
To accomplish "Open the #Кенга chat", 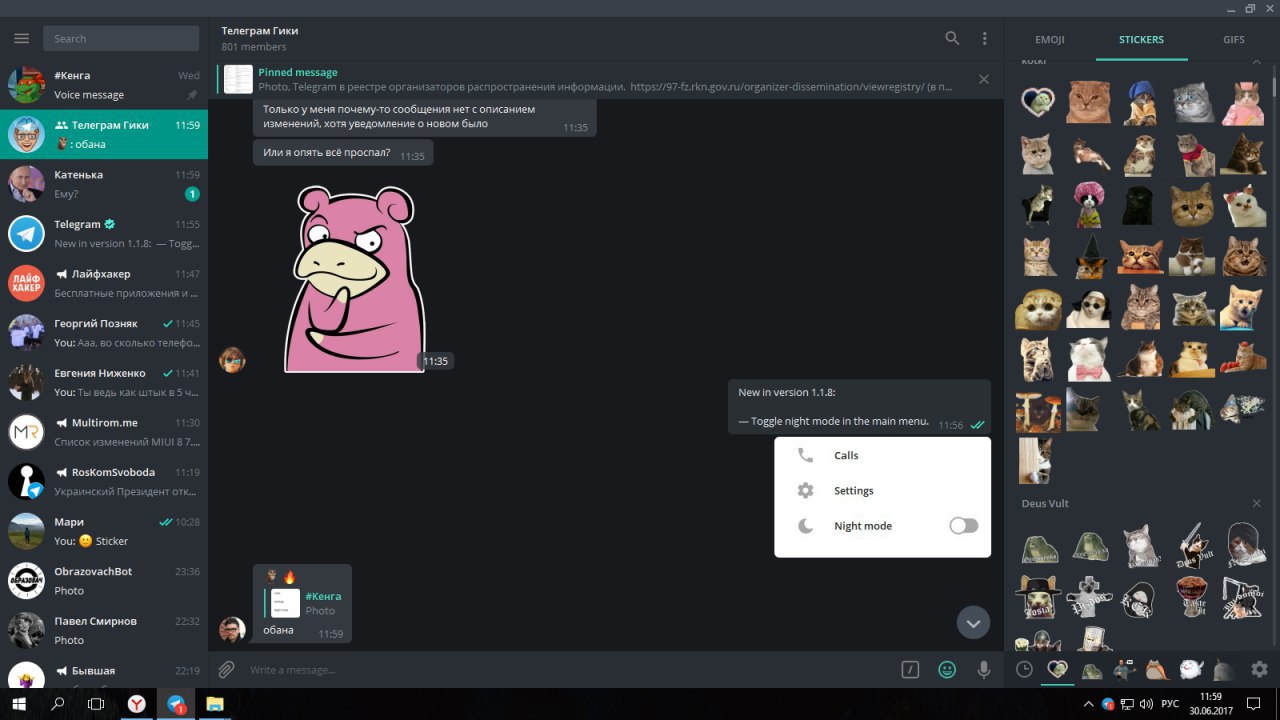I will click(x=104, y=85).
